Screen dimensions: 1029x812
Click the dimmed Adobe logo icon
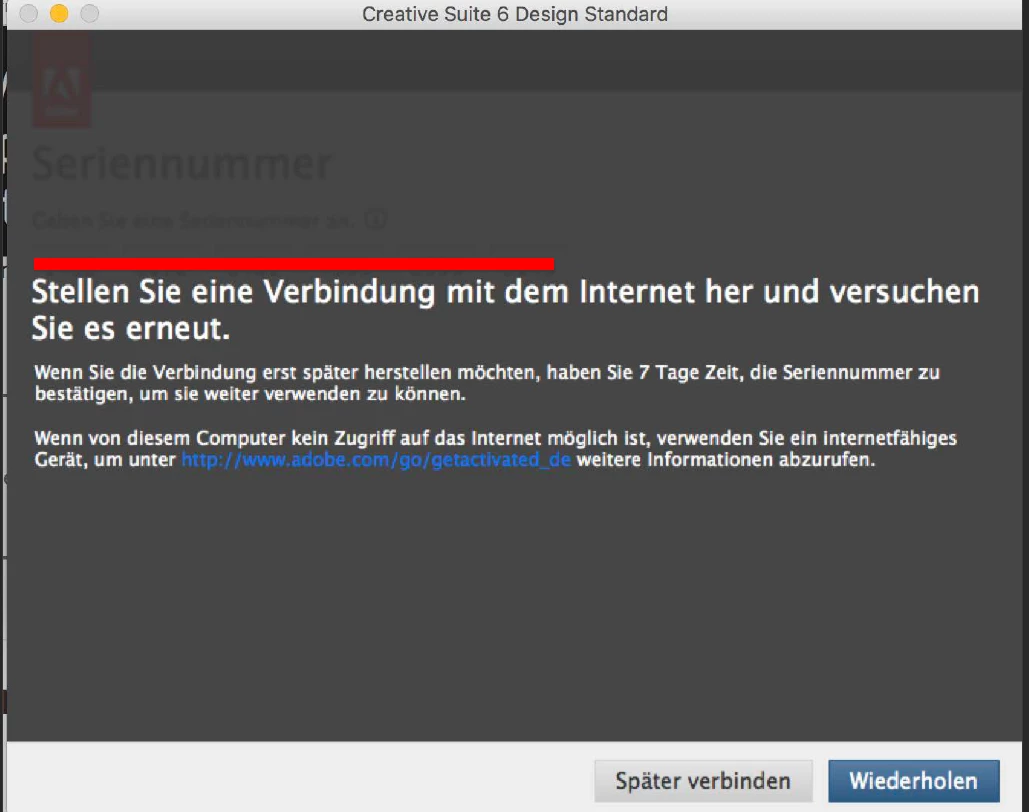62,80
